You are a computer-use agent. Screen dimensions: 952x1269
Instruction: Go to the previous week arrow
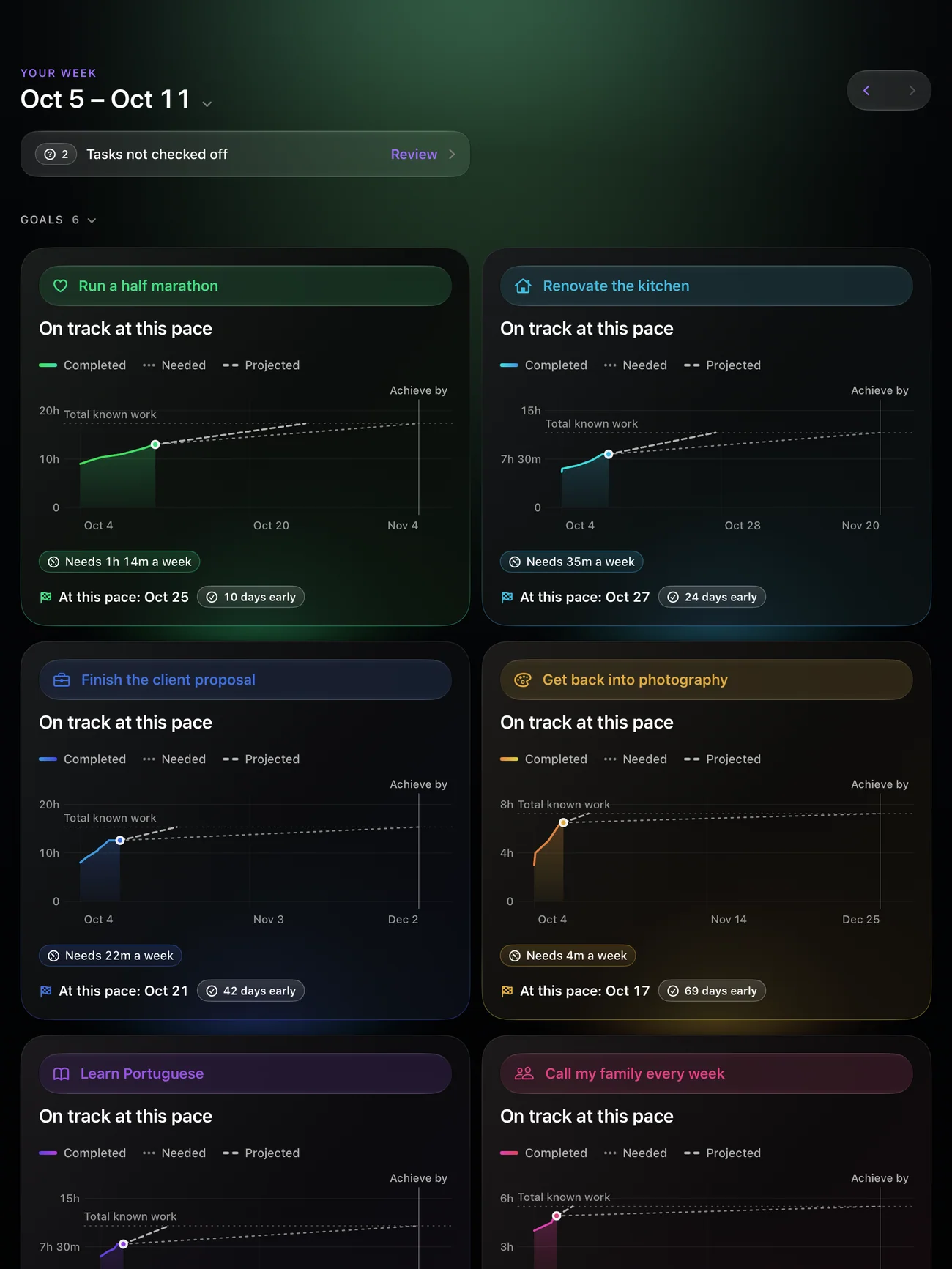point(867,90)
